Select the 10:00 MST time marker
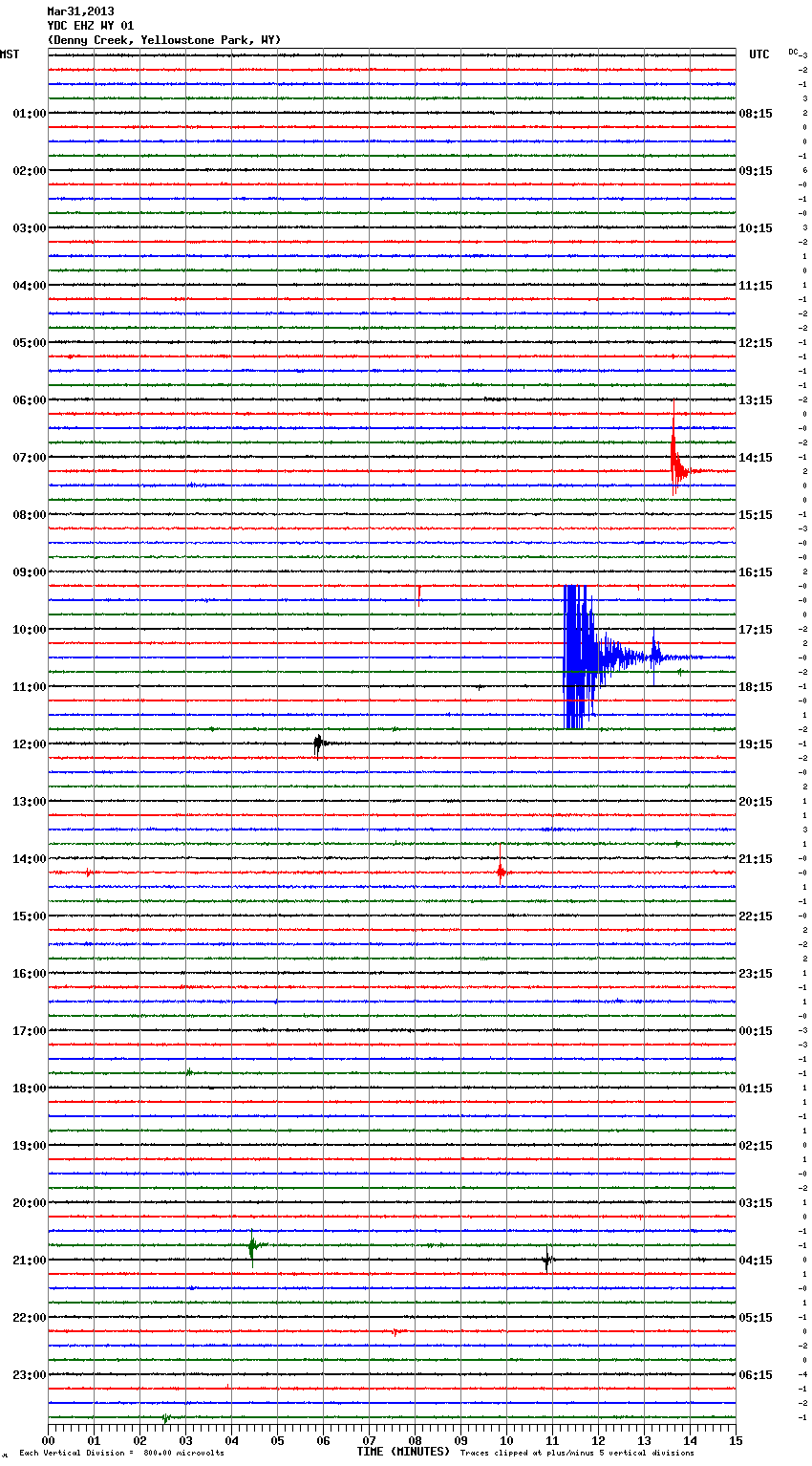This screenshot has height=1466, width=812. (29, 629)
